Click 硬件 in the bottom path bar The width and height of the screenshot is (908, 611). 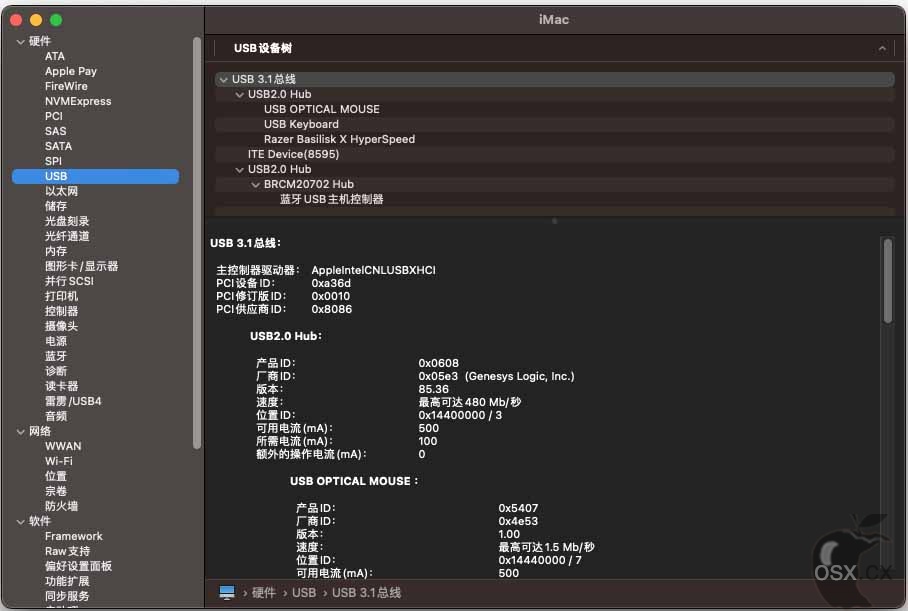263,592
